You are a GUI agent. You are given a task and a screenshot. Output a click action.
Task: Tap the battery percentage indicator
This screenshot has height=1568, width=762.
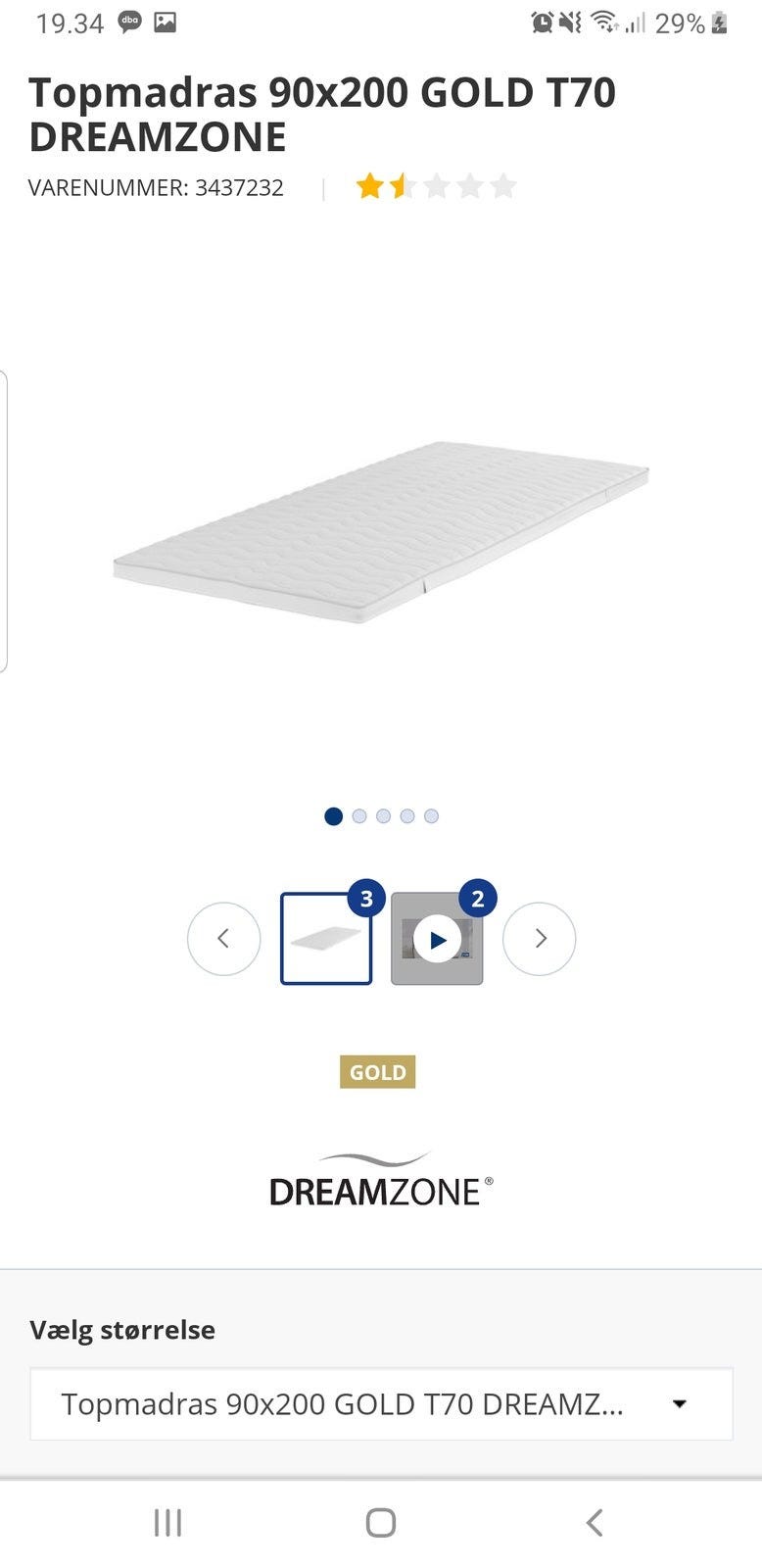click(x=680, y=23)
